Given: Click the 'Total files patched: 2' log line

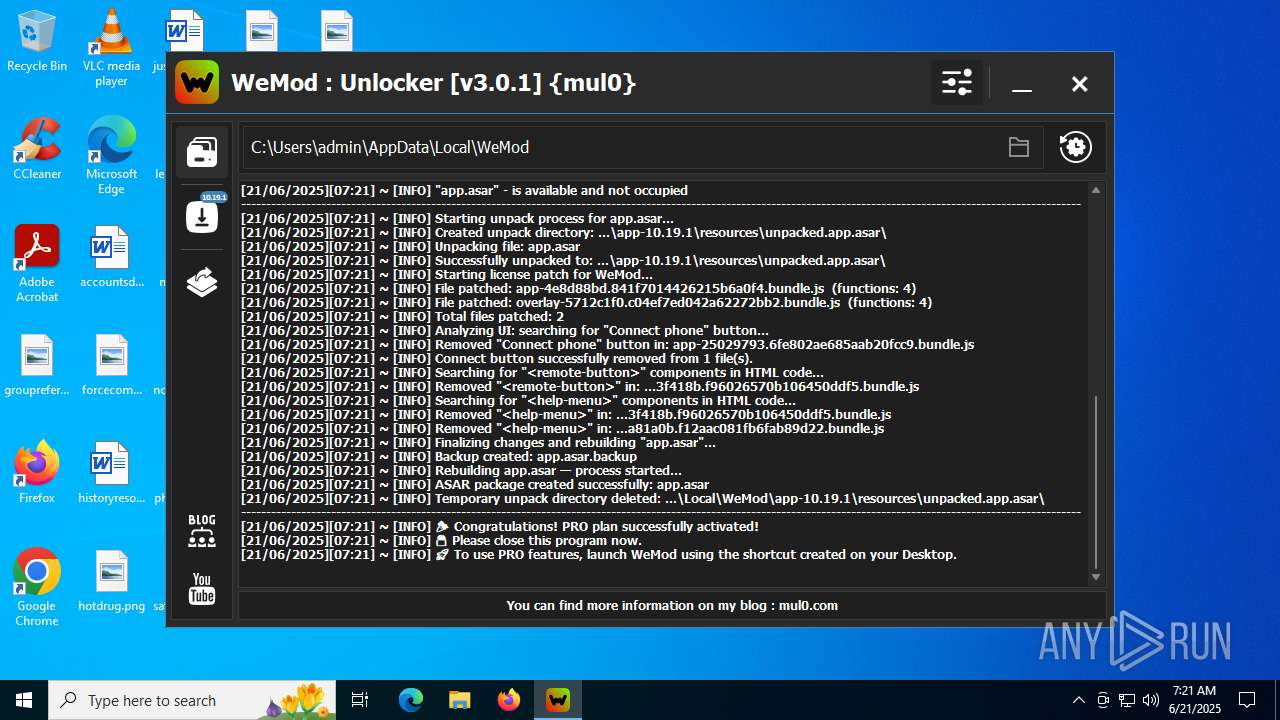Looking at the screenshot, I should pyautogui.click(x=402, y=316).
